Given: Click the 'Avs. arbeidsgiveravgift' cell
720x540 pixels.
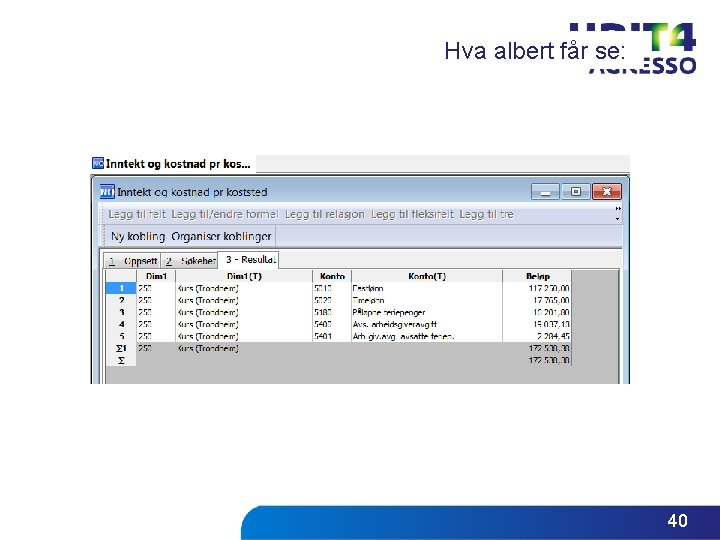Looking at the screenshot, I should (427, 324).
